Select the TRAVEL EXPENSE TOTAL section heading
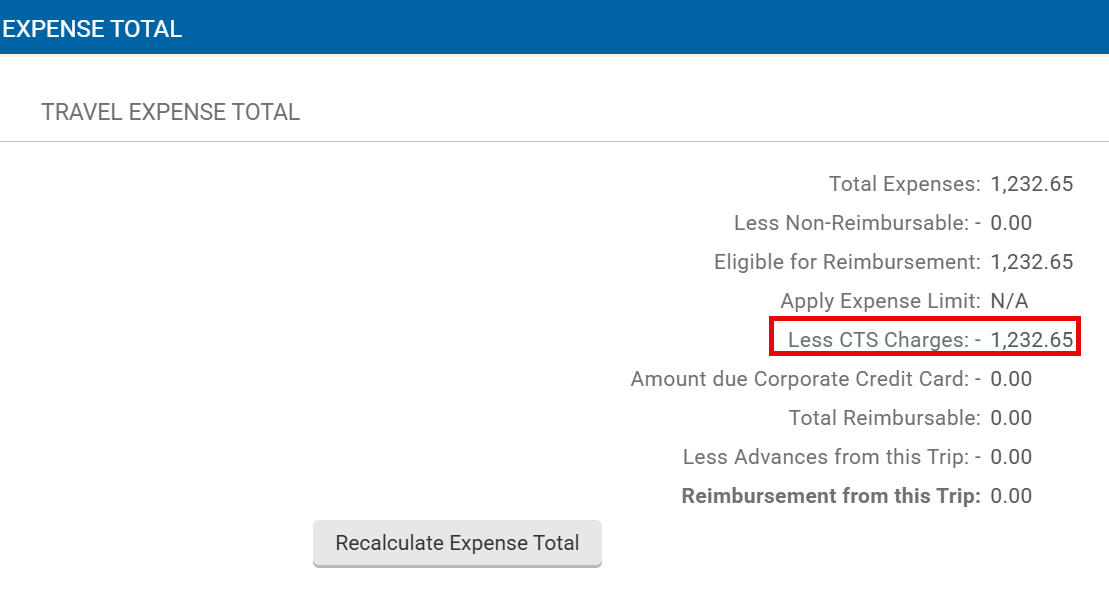 pos(171,112)
